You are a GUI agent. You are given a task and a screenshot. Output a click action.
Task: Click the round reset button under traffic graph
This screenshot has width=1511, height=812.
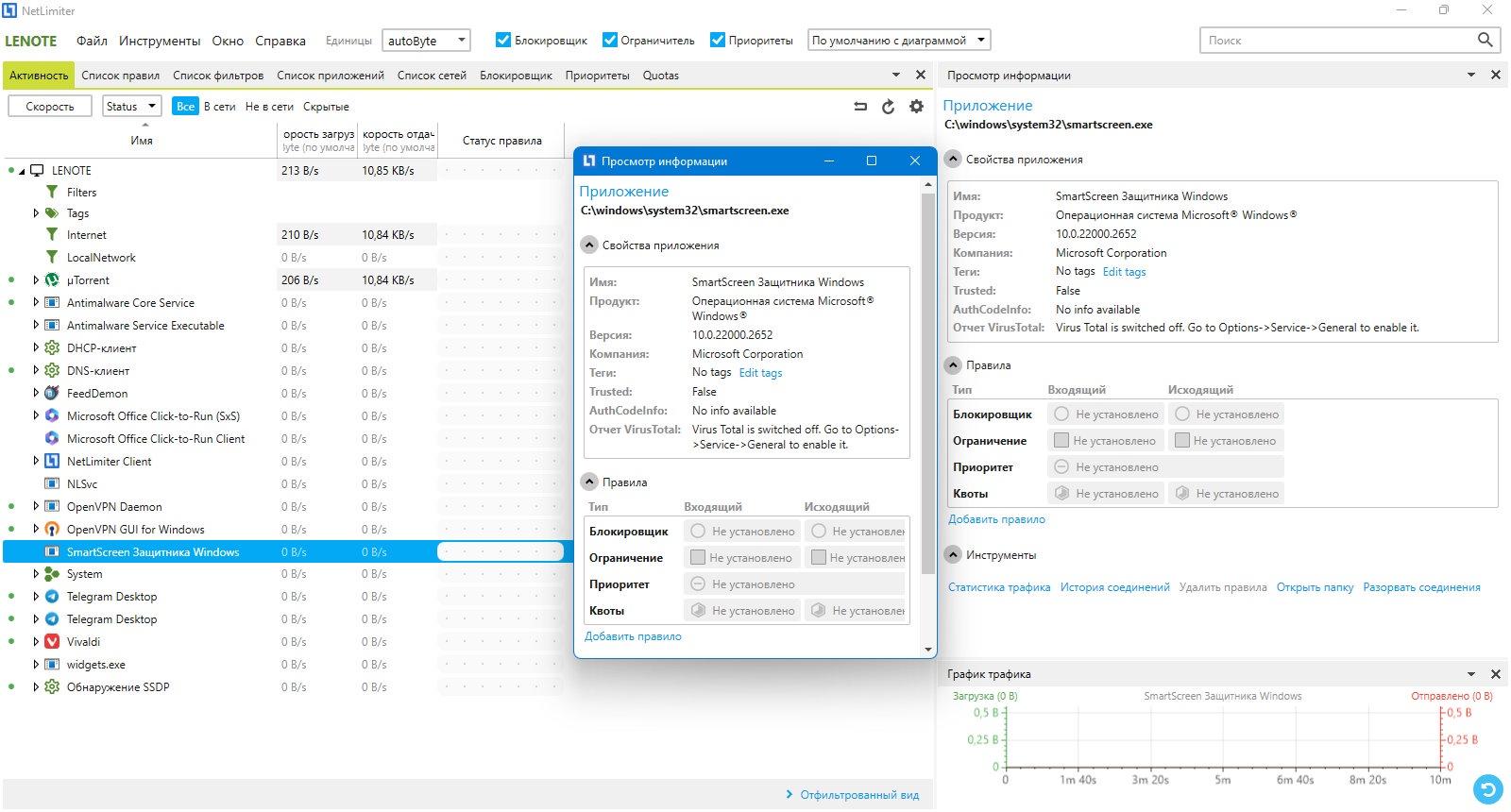1487,788
